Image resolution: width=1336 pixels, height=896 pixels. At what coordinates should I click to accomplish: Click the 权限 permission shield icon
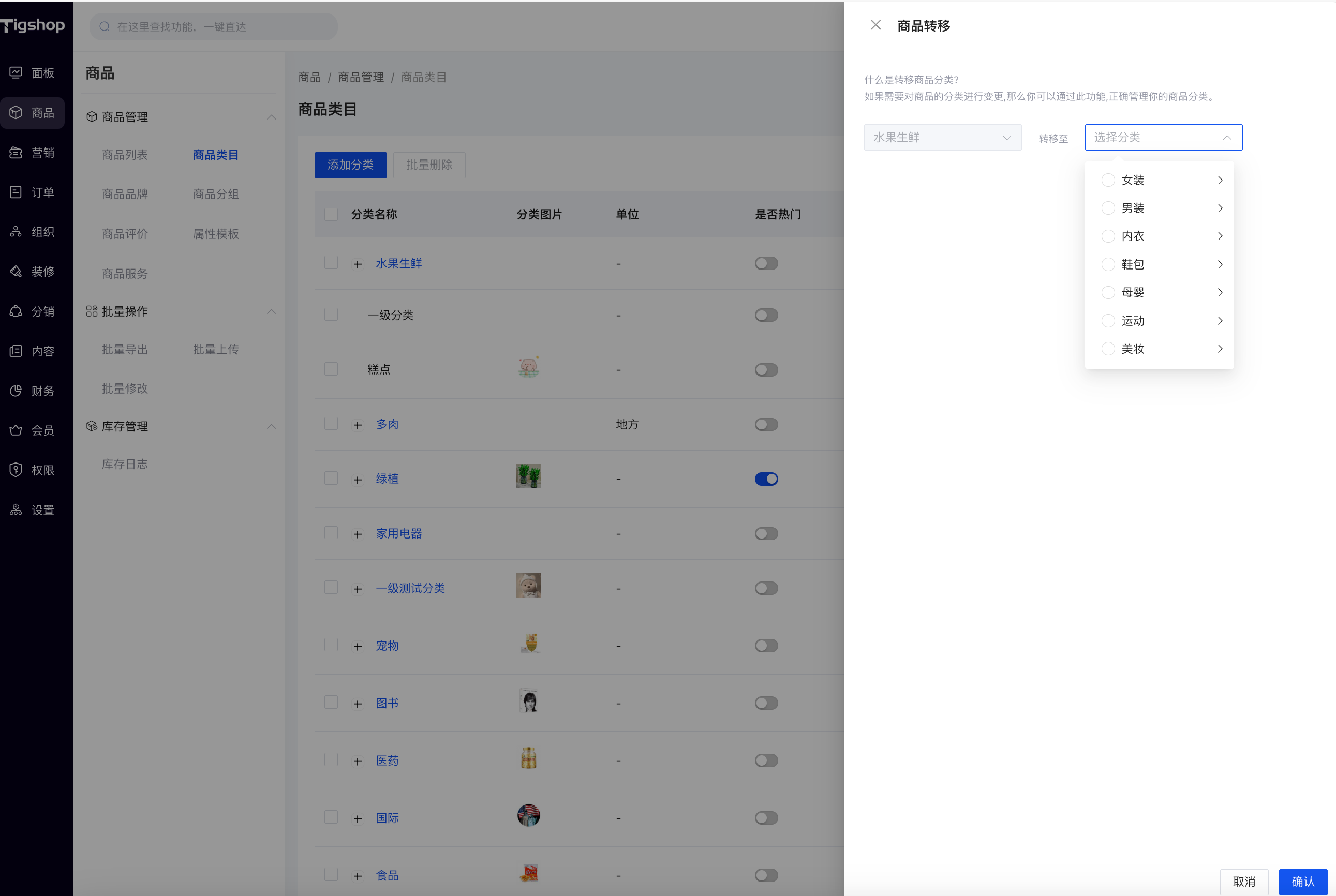pyautogui.click(x=16, y=470)
